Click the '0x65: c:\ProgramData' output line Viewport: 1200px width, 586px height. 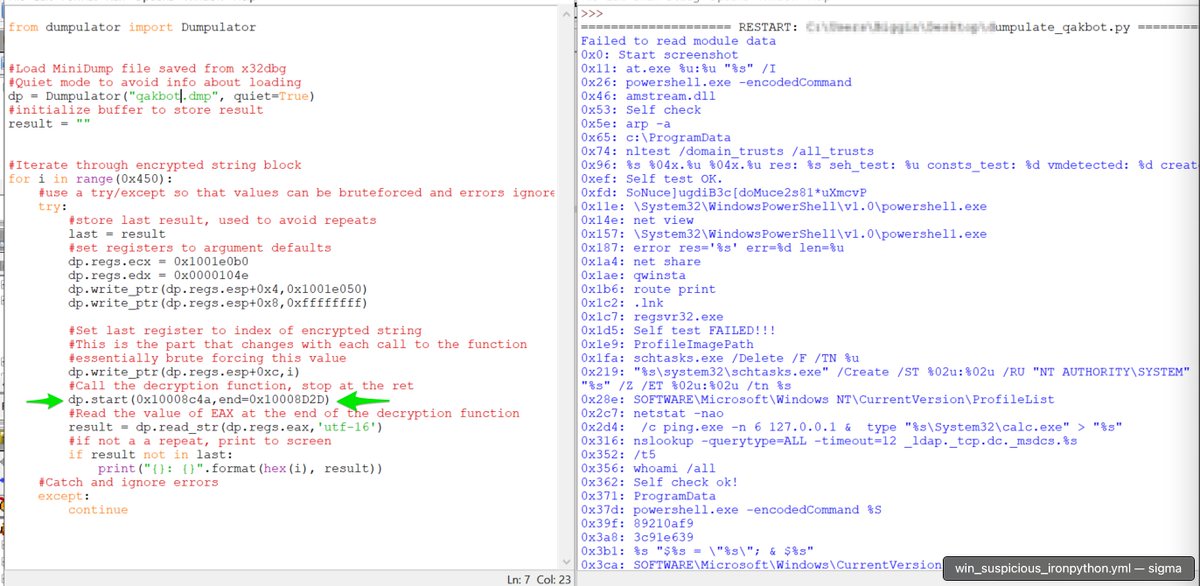[x=656, y=137]
